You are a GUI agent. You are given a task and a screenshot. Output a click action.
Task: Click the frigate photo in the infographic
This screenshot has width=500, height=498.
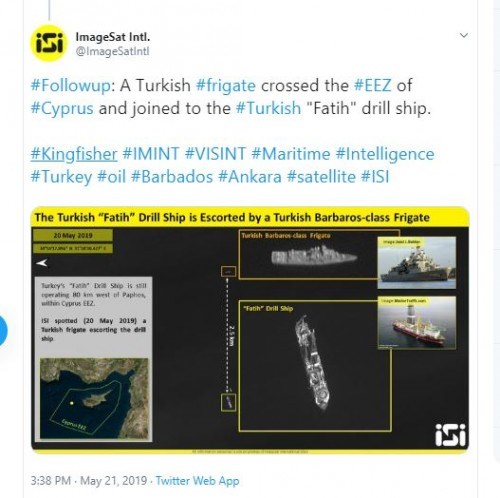pyautogui.click(x=417, y=263)
